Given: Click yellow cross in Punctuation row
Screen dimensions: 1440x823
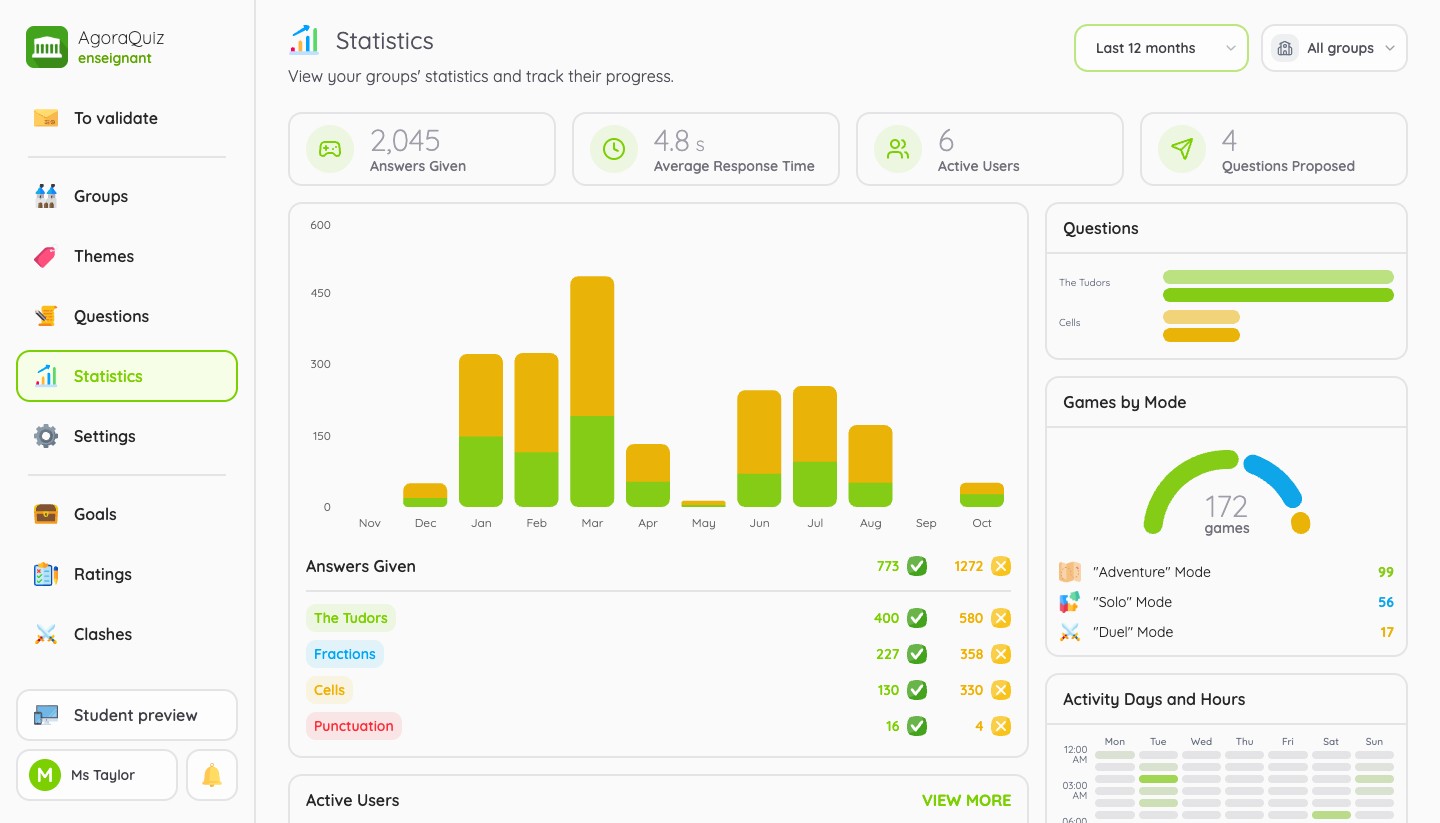Looking at the screenshot, I should click(1001, 726).
